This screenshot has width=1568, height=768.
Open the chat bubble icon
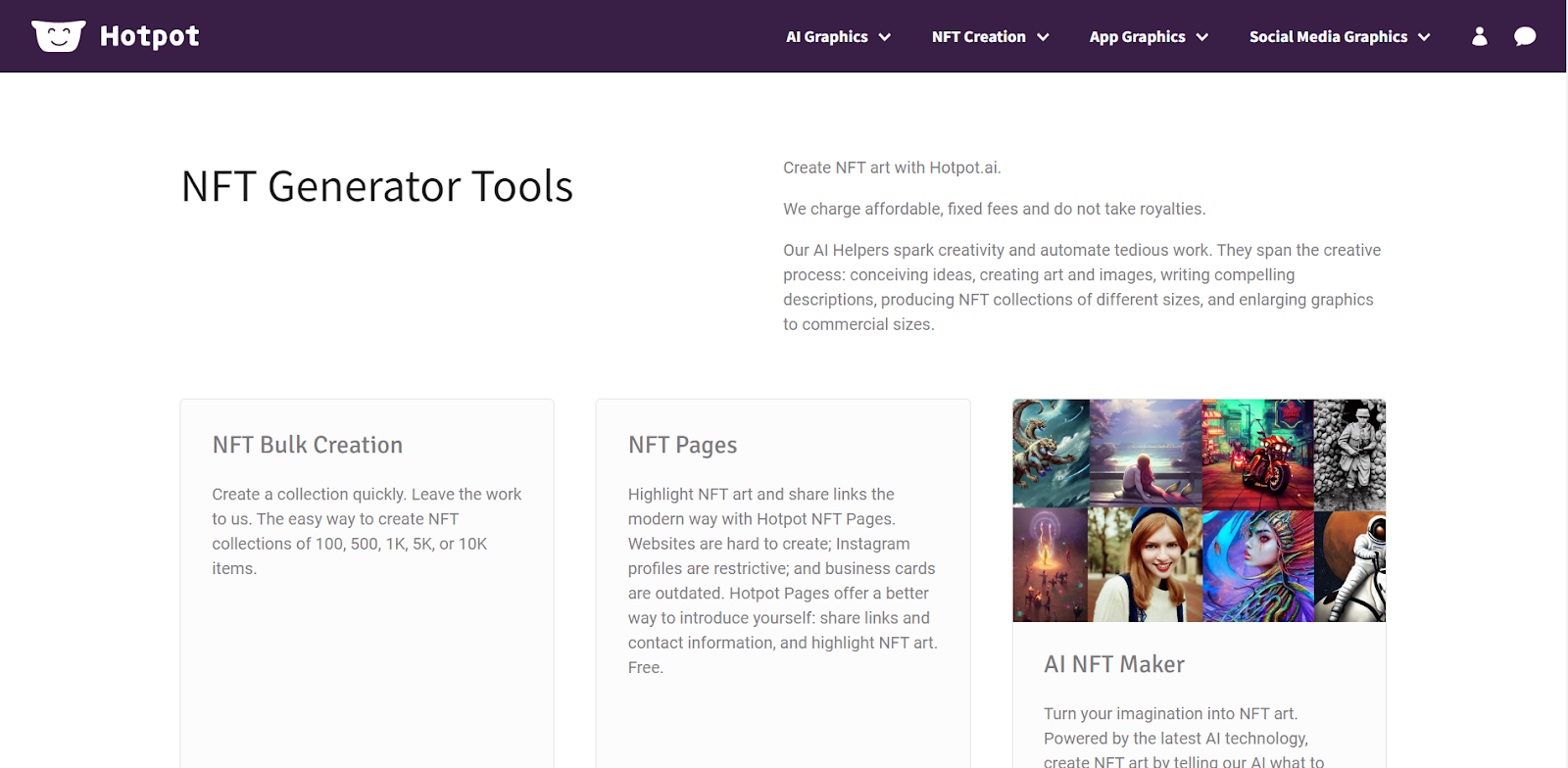click(1525, 36)
